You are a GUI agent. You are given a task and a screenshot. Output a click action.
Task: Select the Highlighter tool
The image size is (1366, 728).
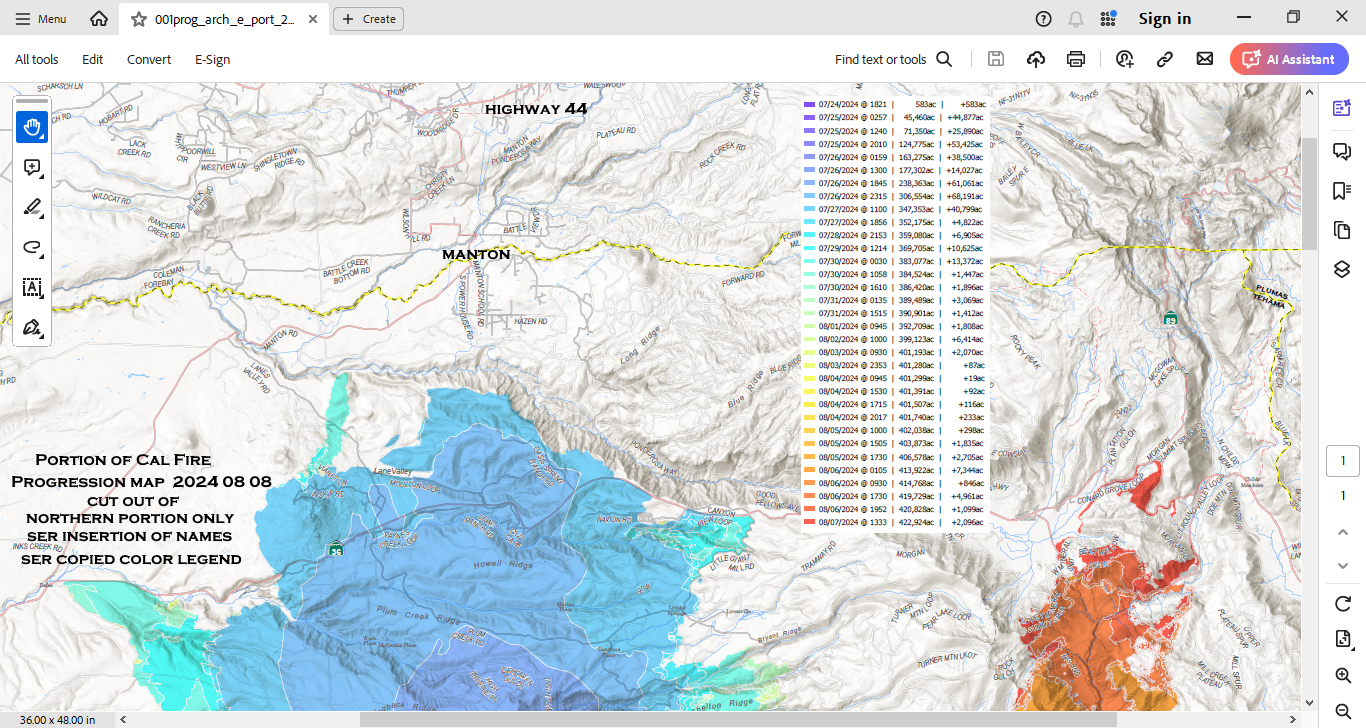[32, 207]
